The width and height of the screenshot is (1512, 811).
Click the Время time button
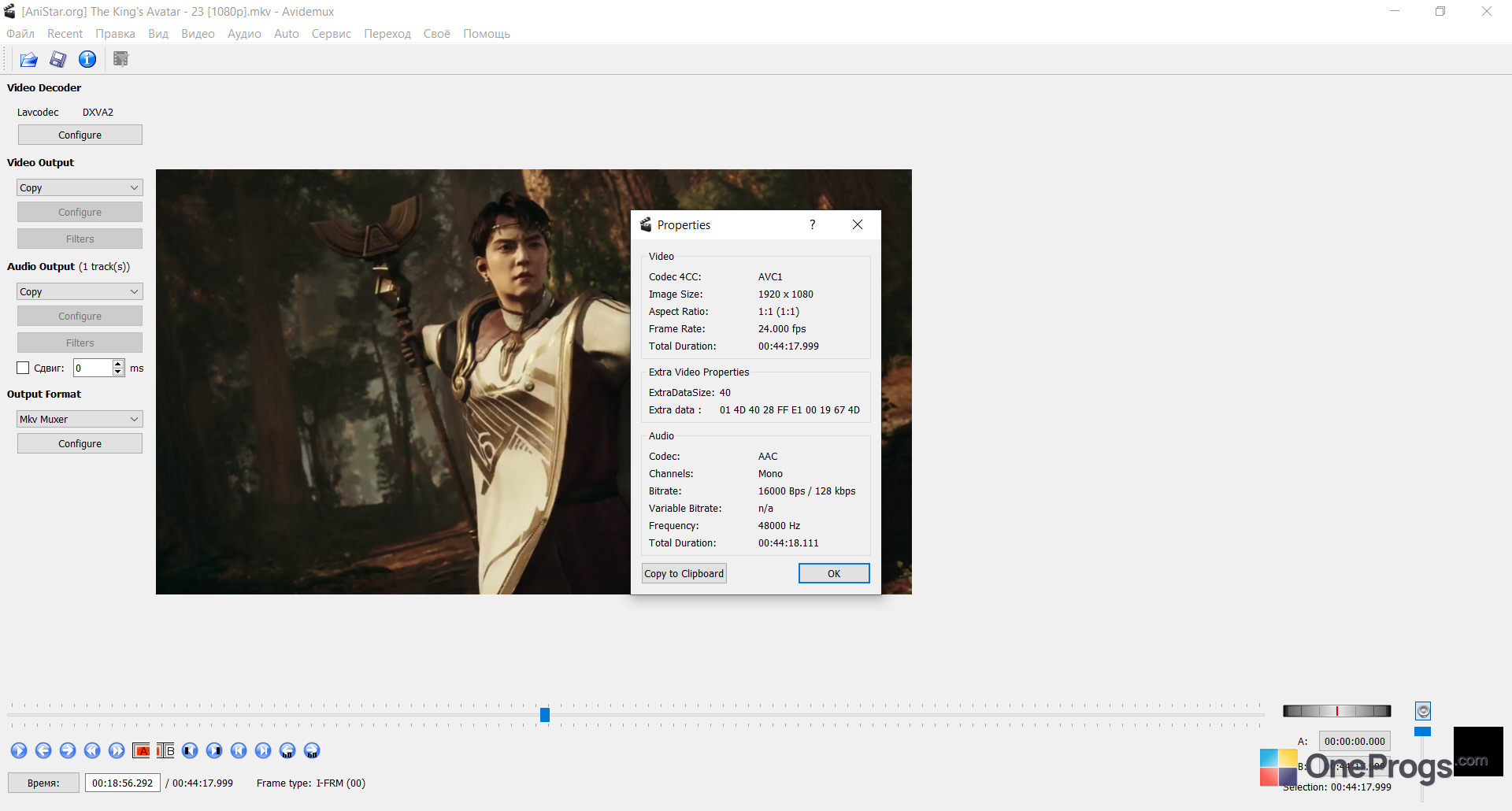(43, 783)
